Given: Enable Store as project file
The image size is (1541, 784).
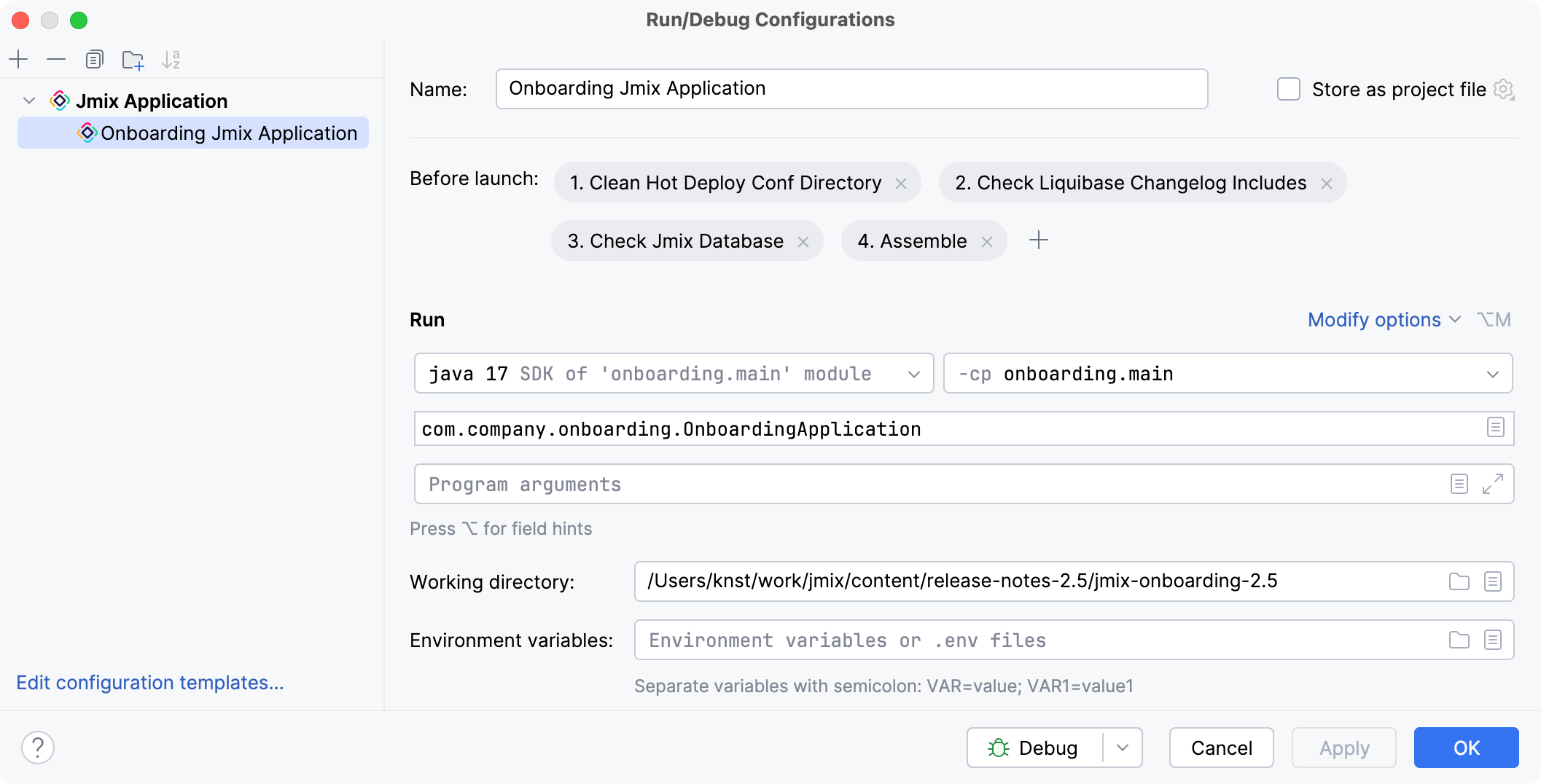Looking at the screenshot, I should coord(1289,89).
